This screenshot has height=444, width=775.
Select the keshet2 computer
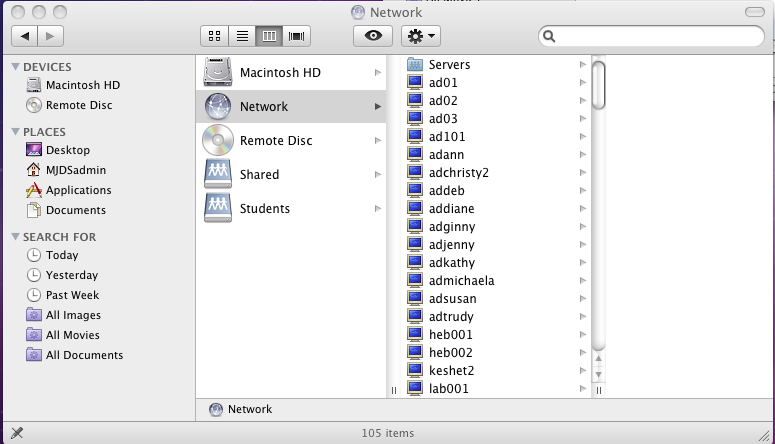click(x=497, y=370)
